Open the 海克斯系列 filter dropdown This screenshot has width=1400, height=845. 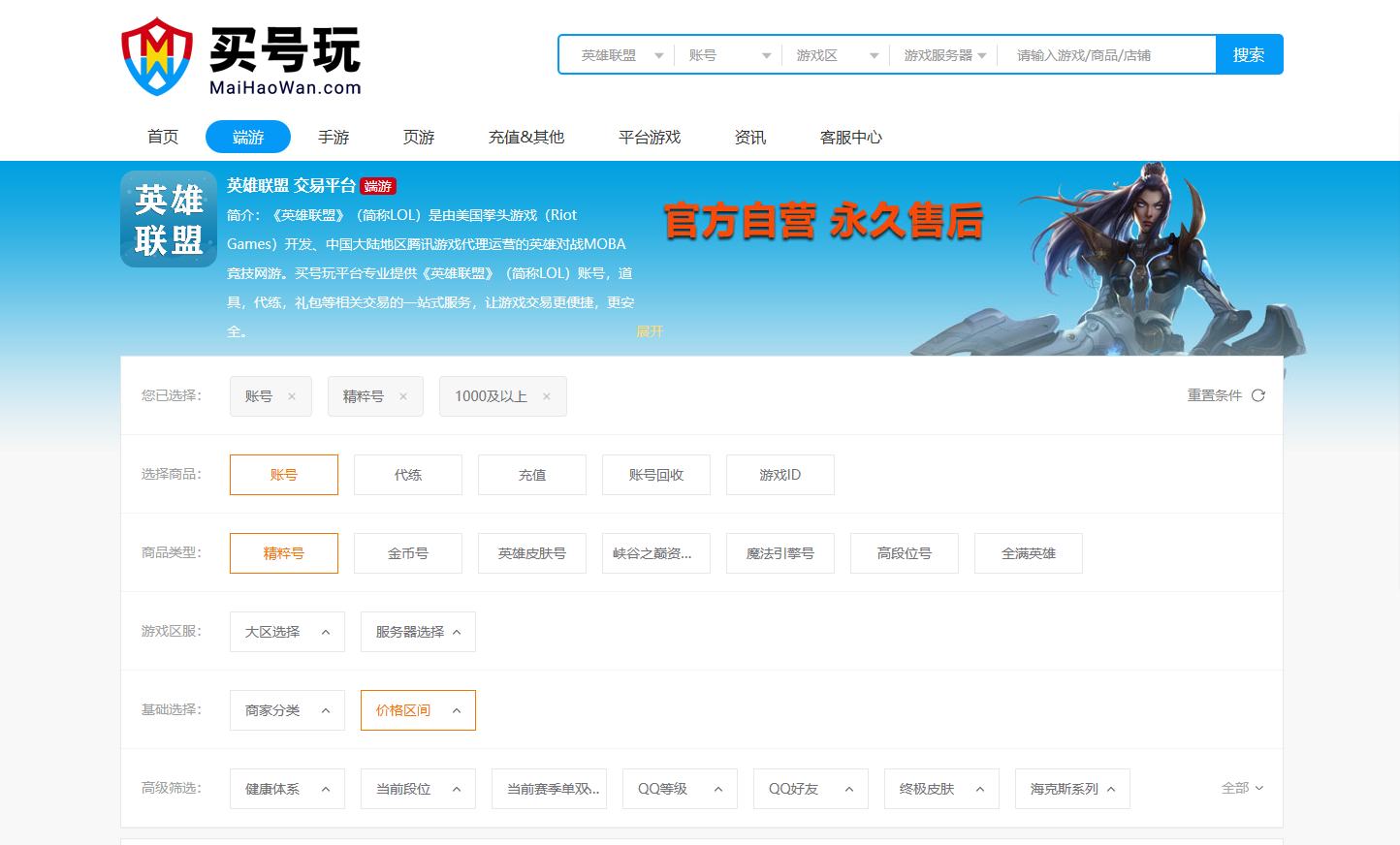tap(1072, 789)
